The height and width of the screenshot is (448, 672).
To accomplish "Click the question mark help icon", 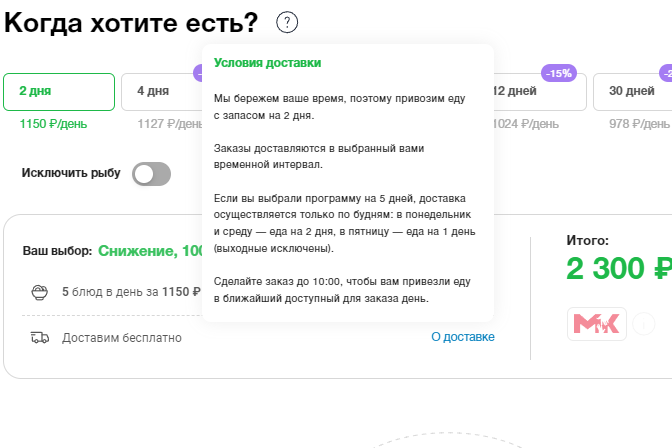I will pos(287,22).
